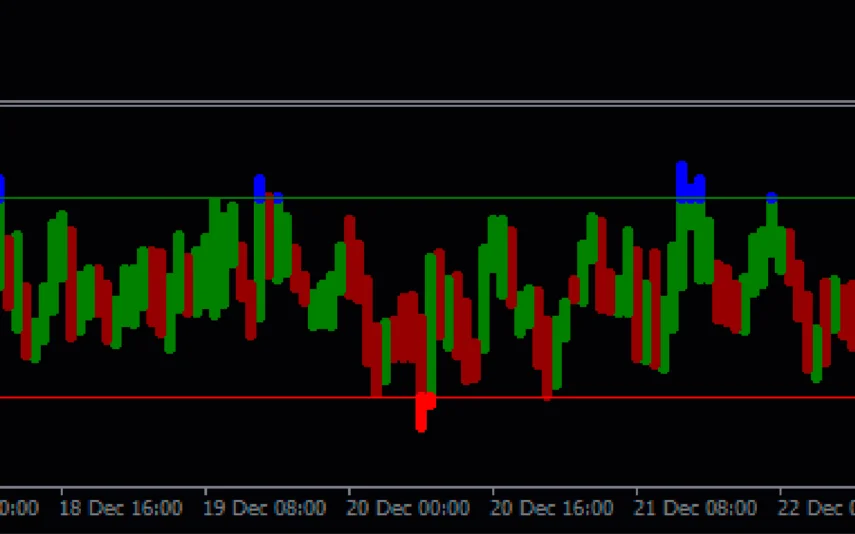This screenshot has height=534, width=855.
Task: Select the 21 Dec 08:00 axis label
Action: tap(696, 509)
